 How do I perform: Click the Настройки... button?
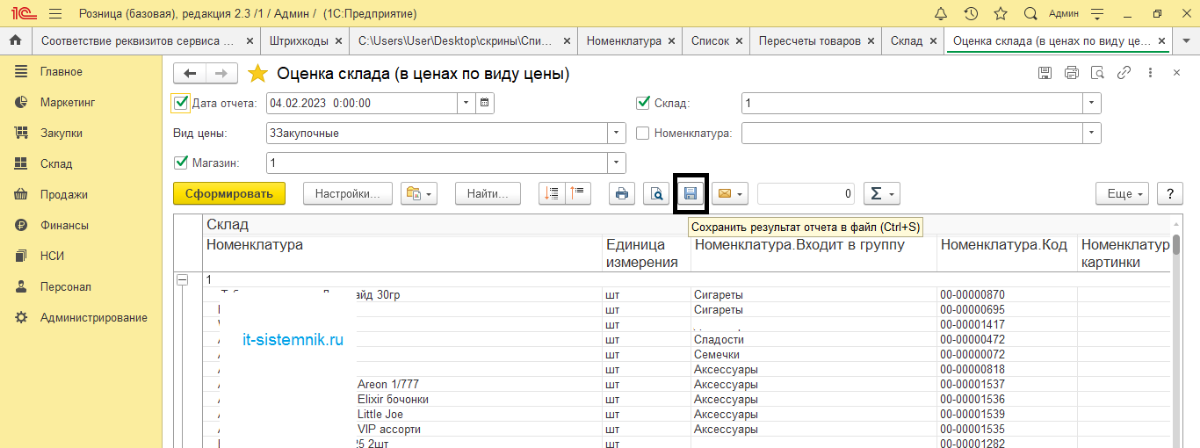(x=347, y=194)
